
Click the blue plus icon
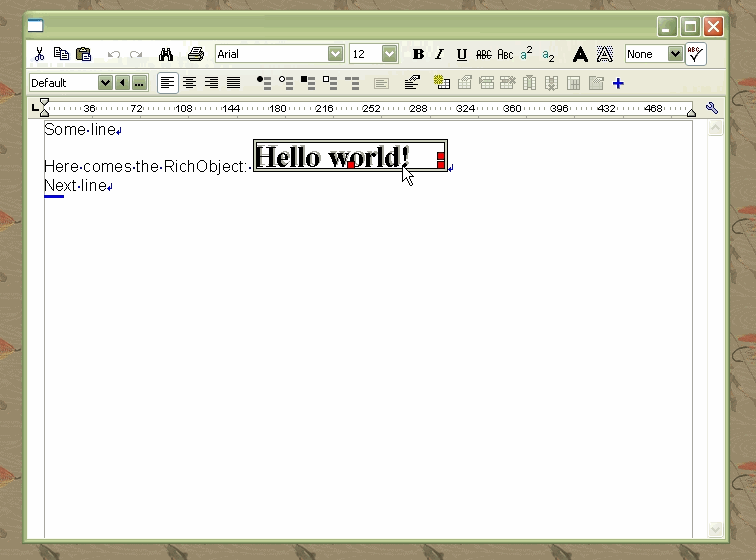click(618, 83)
